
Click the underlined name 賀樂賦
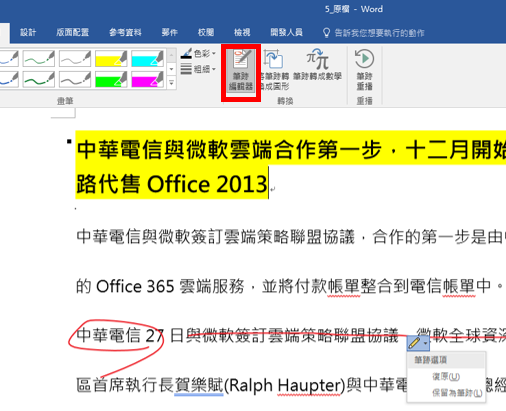click(x=199, y=385)
